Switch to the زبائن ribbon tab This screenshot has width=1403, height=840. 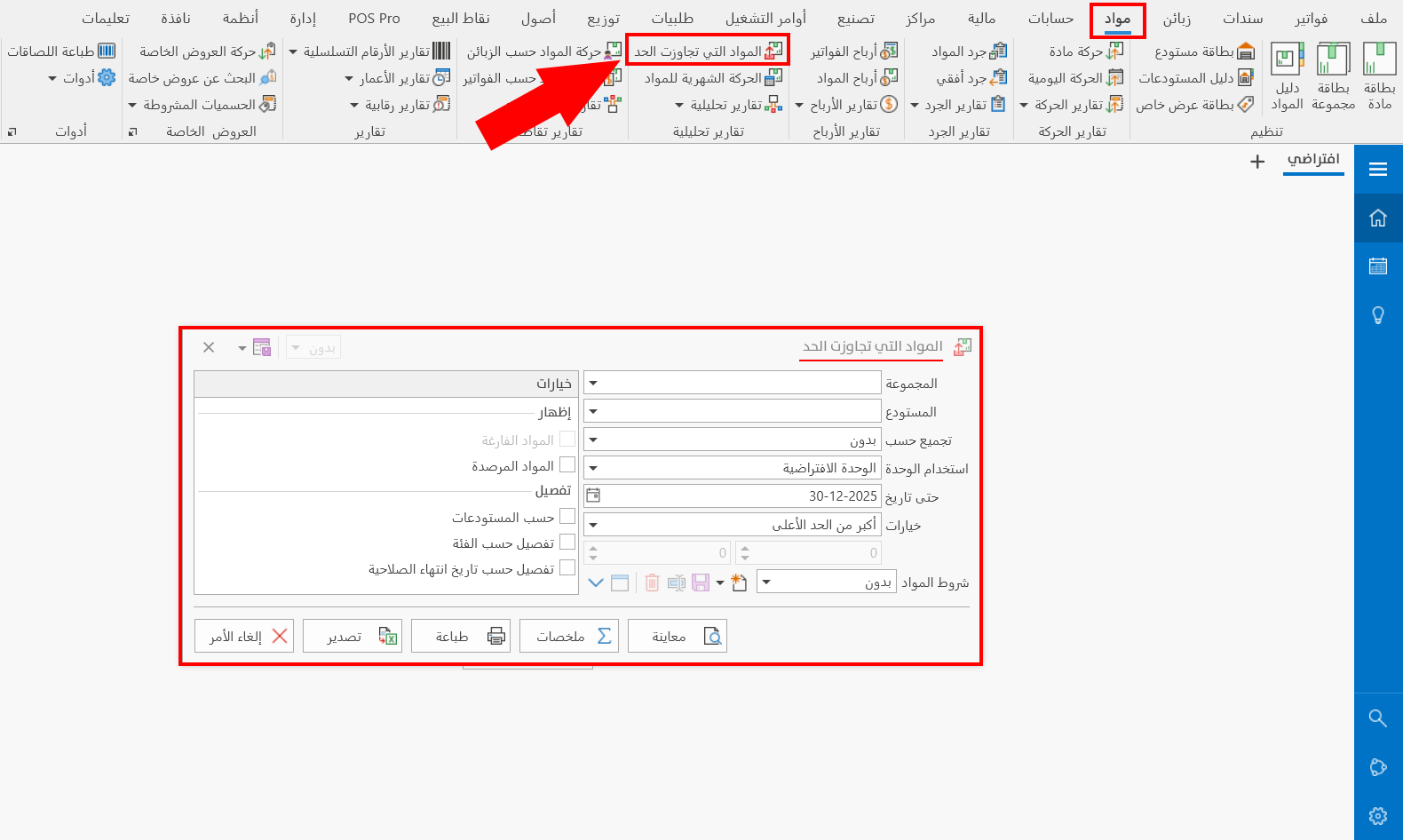(x=1177, y=19)
